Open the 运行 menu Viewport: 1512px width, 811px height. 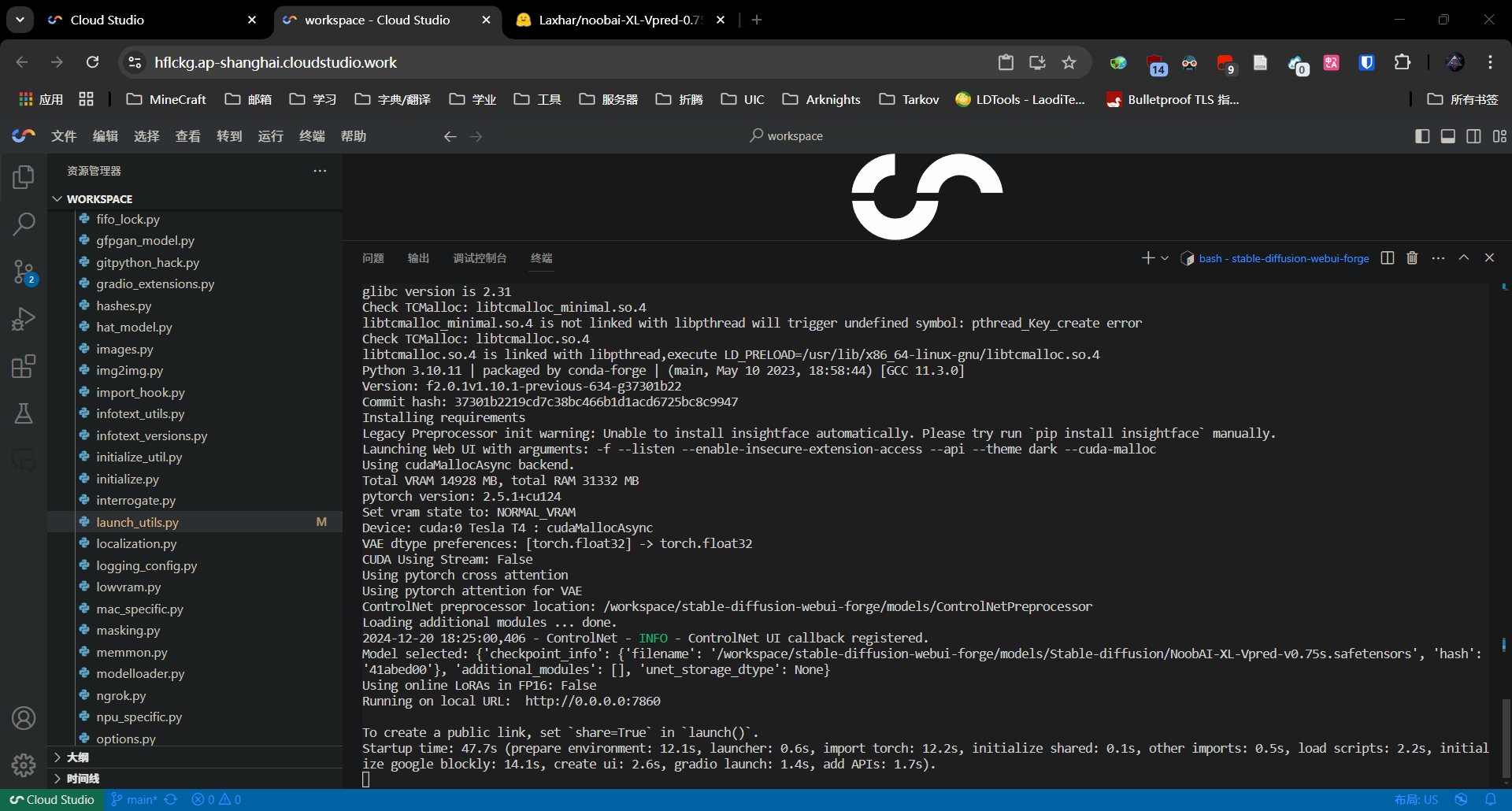[270, 136]
